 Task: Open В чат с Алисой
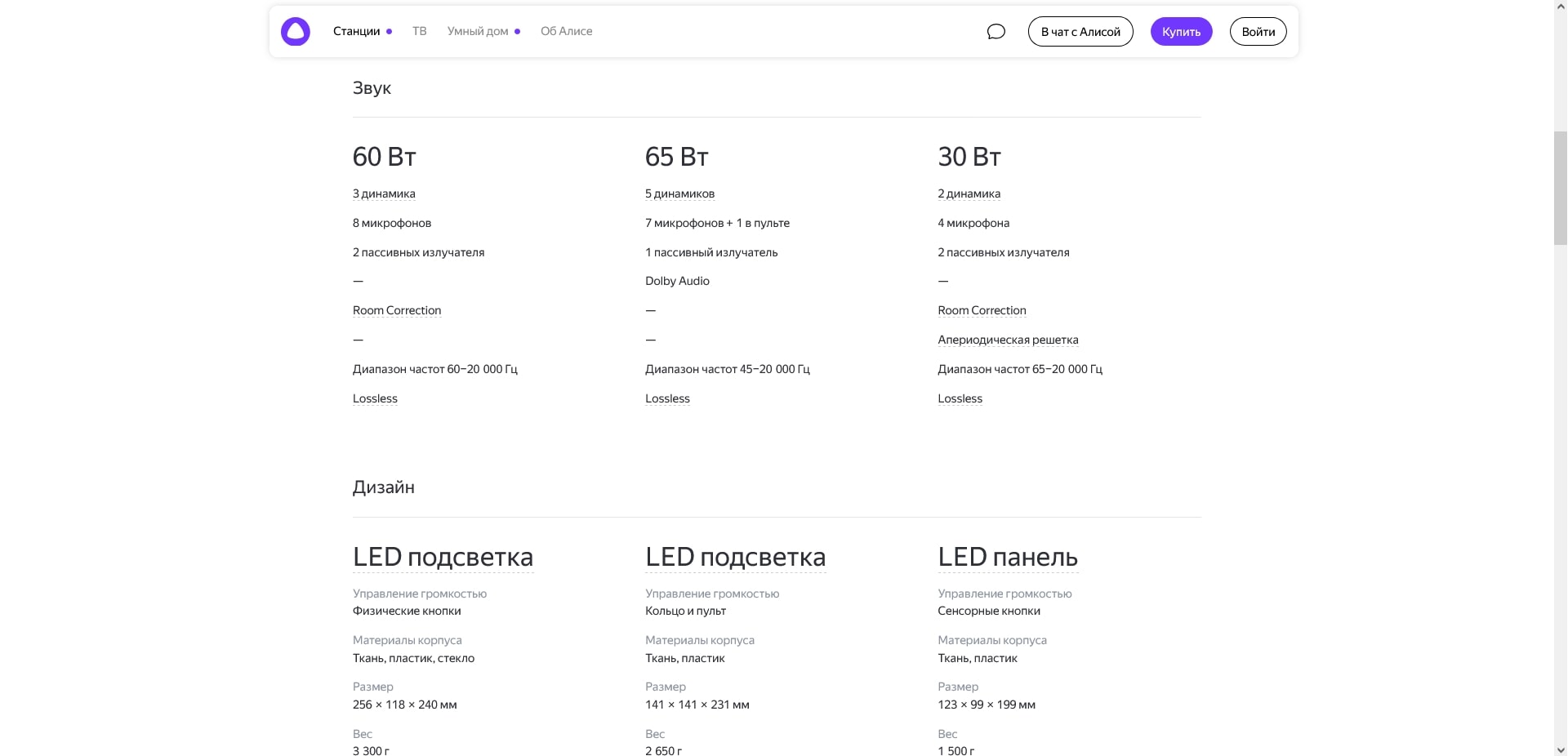pyautogui.click(x=1080, y=31)
